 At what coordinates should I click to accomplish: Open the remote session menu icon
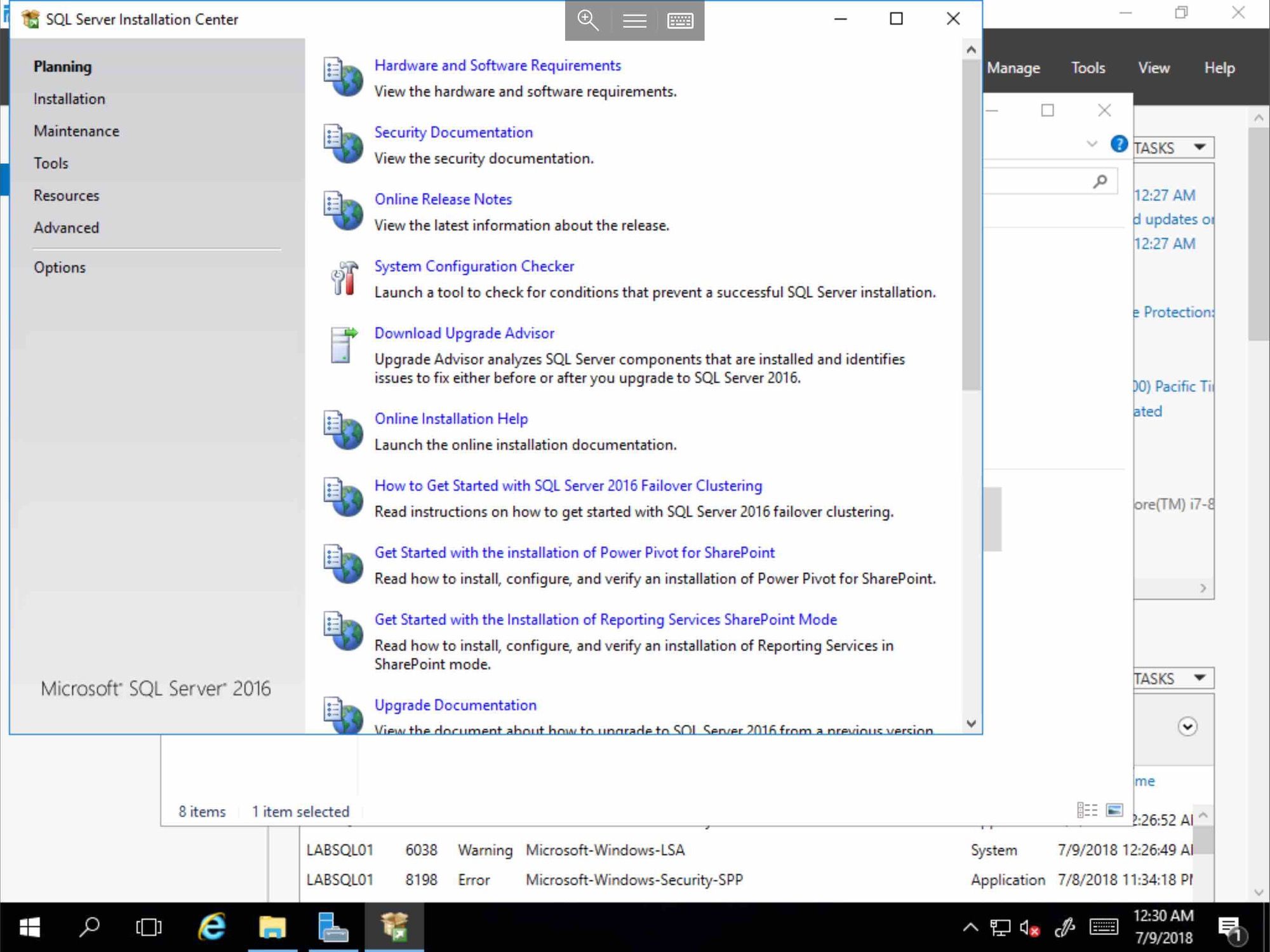coord(634,21)
